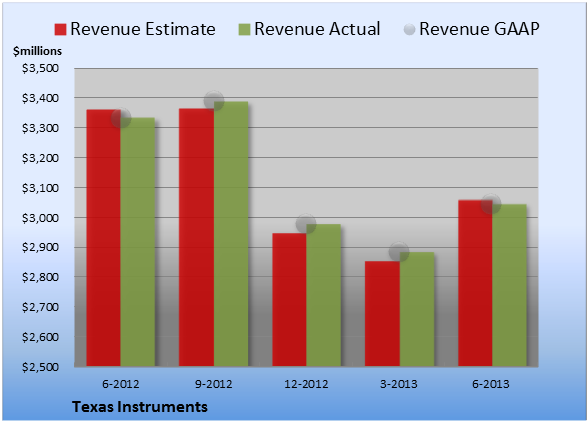Screen dimensions: 588x422
Task: Click the '3-2013' x-axis label
Action: tap(399, 384)
